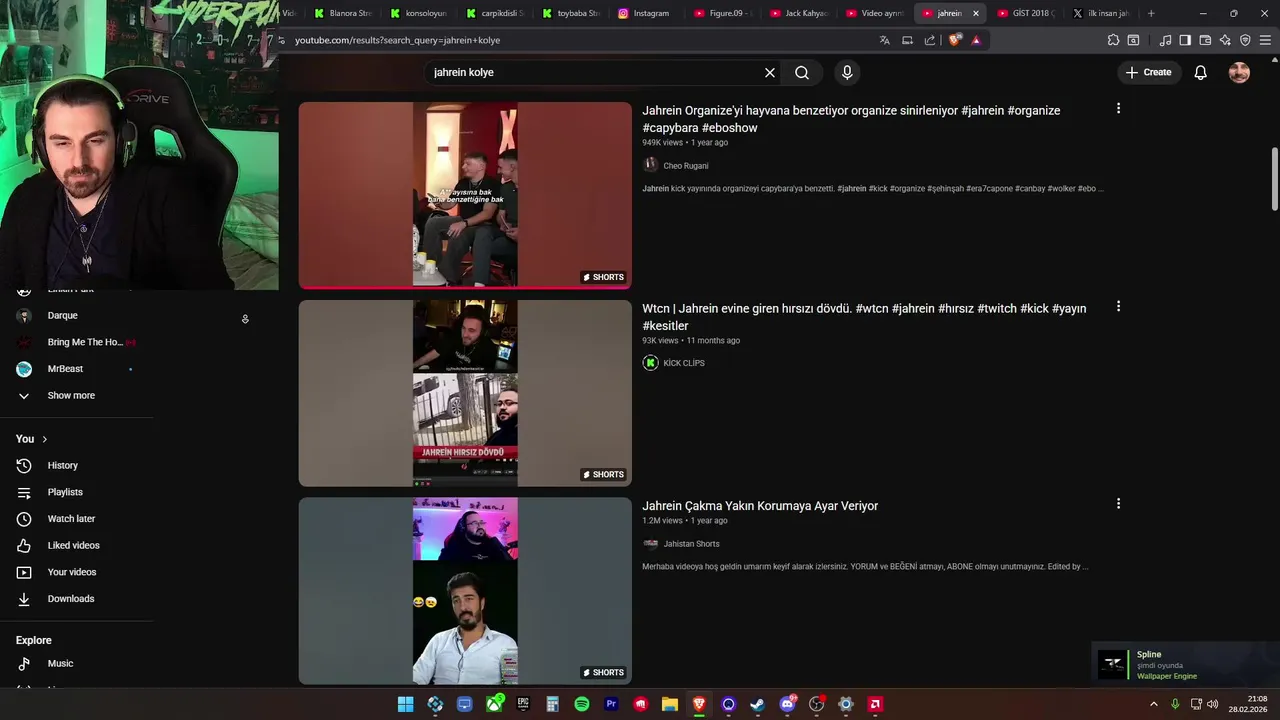Screen dimensions: 1280x720
Task: Open KİCK CLİPS channel avatar
Action: tap(650, 363)
